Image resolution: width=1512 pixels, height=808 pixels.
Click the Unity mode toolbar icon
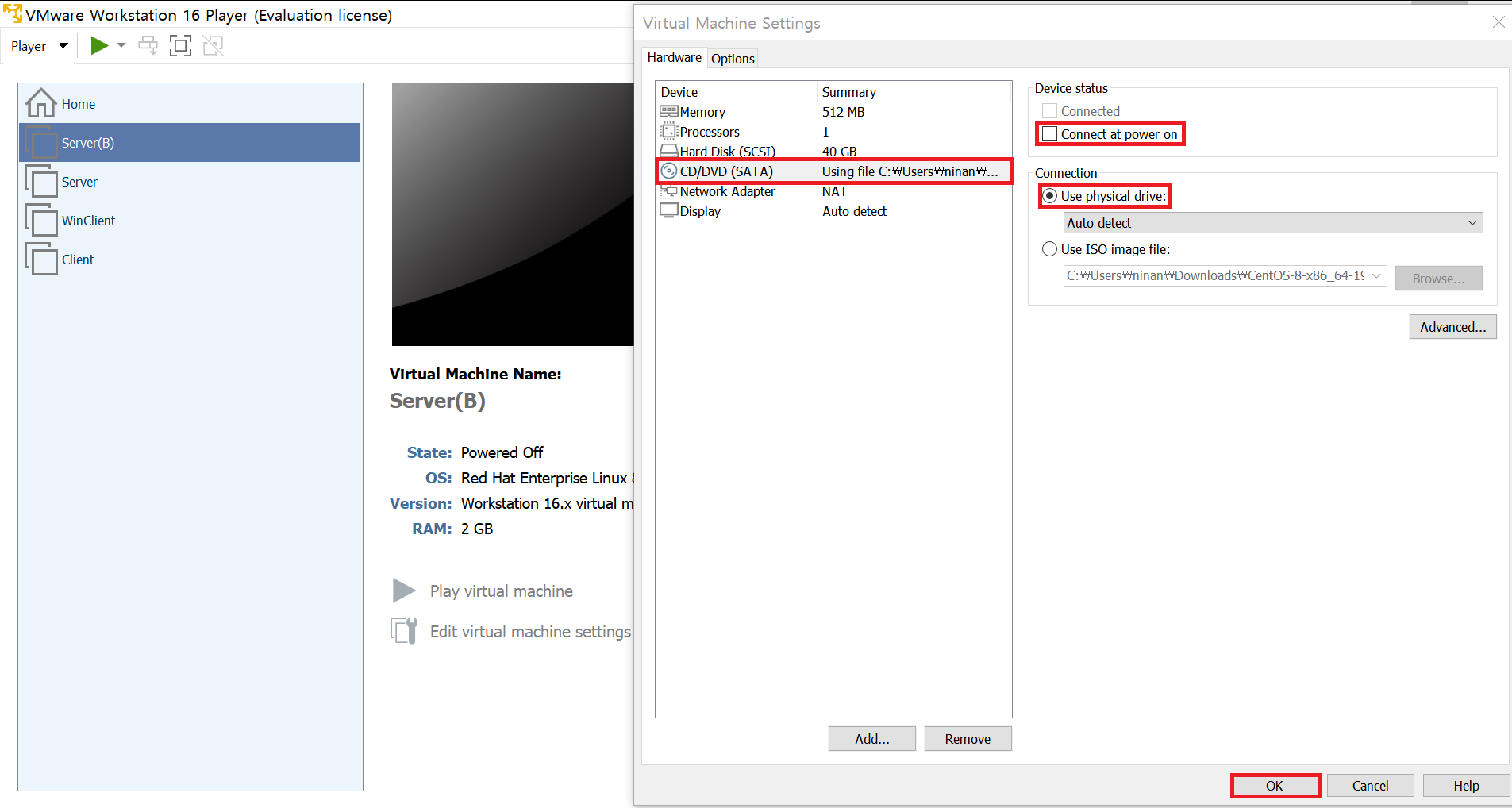(214, 46)
